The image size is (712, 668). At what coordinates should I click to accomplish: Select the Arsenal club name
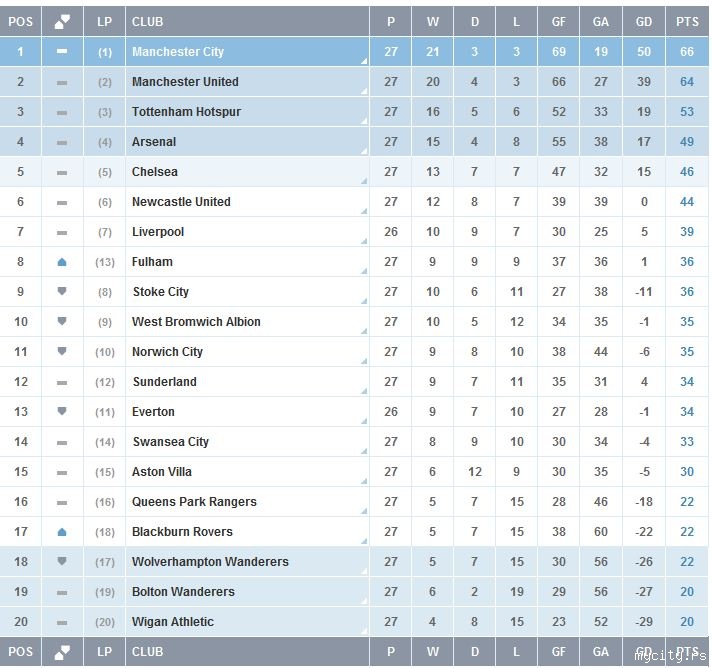pos(154,142)
